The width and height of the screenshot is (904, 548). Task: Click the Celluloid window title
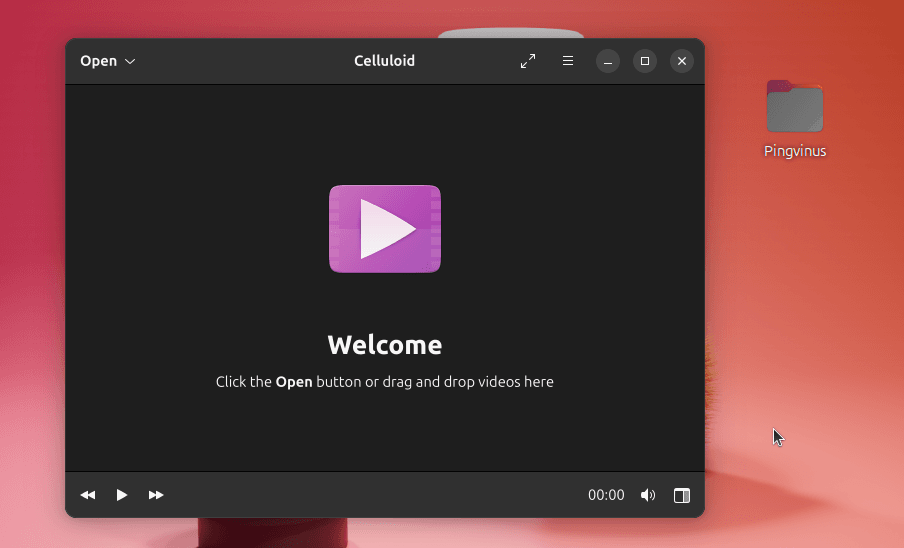pos(385,61)
